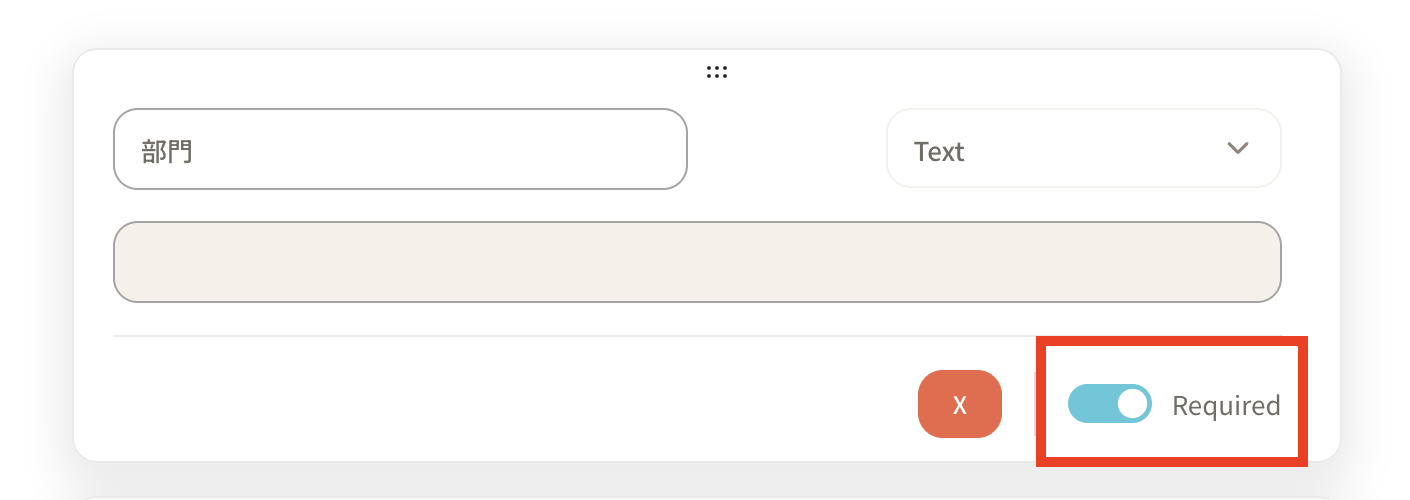The image size is (1410, 500).
Task: Toggle the Required switch
Action: [1109, 404]
